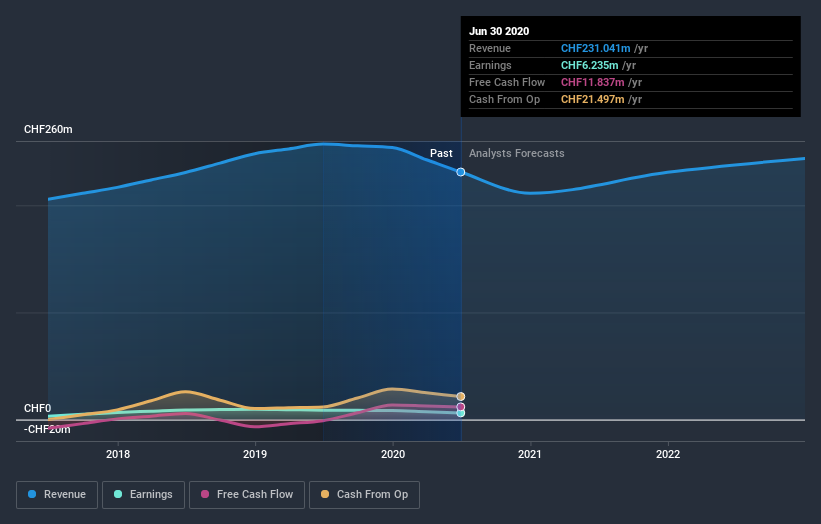Toggle the Earnings legend button
This screenshot has height=524, width=821.
(x=143, y=495)
